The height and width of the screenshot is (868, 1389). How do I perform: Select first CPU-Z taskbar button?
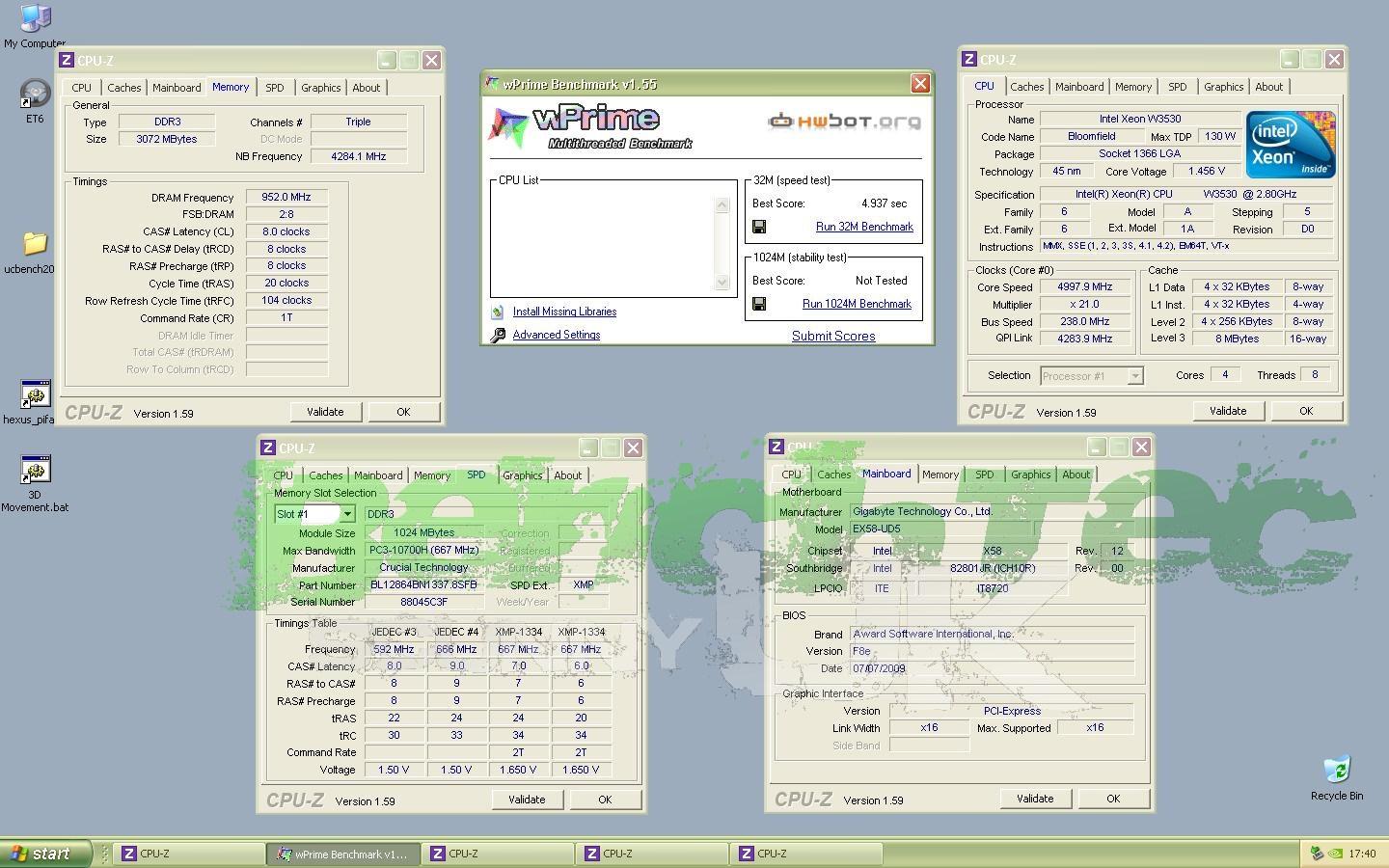(189, 854)
